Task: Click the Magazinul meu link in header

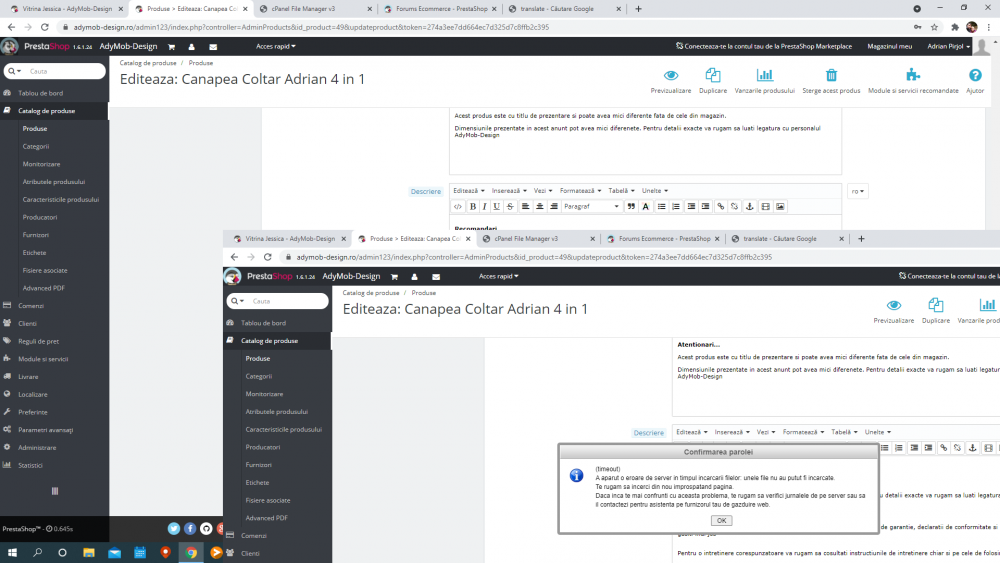Action: pyautogui.click(x=890, y=47)
